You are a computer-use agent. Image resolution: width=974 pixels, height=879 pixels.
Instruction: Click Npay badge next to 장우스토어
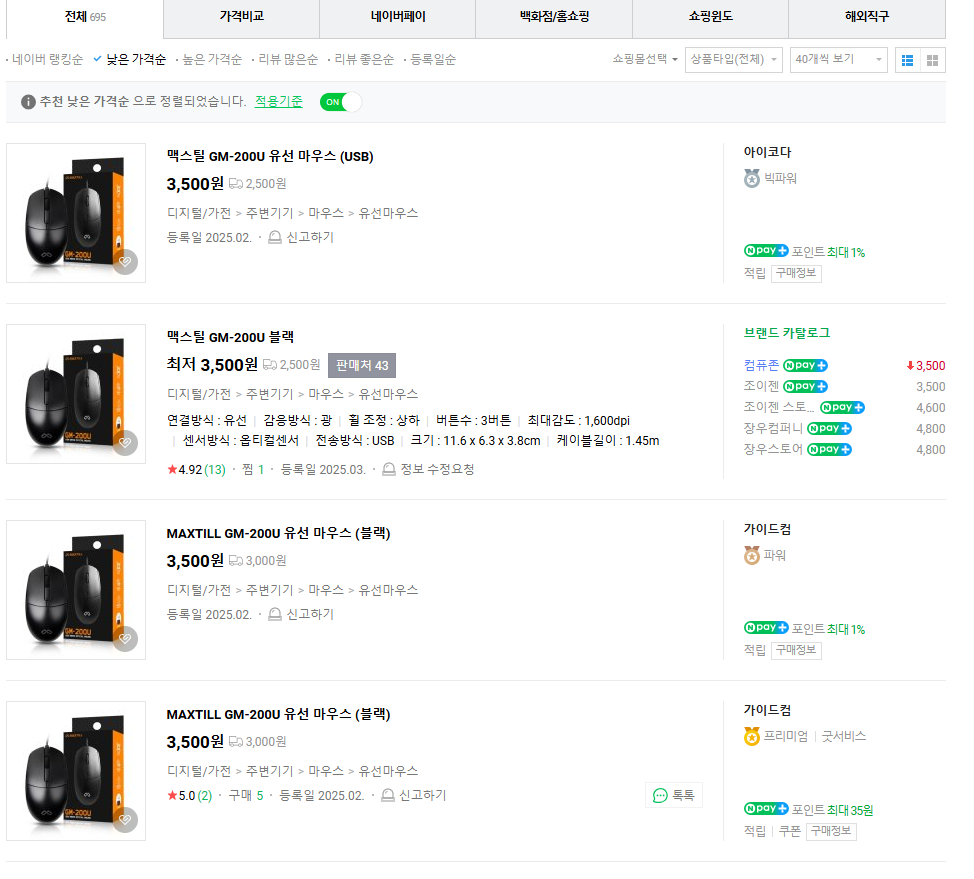click(x=829, y=450)
